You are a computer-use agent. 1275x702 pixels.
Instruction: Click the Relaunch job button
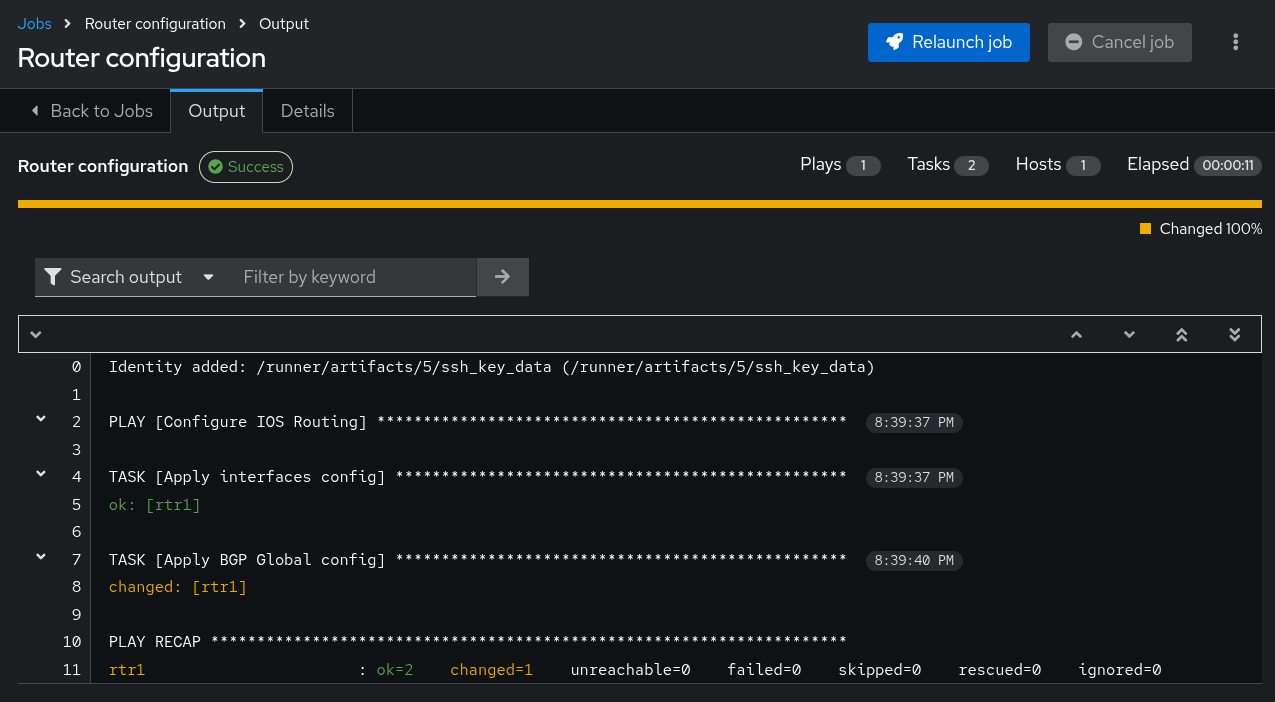click(x=949, y=42)
